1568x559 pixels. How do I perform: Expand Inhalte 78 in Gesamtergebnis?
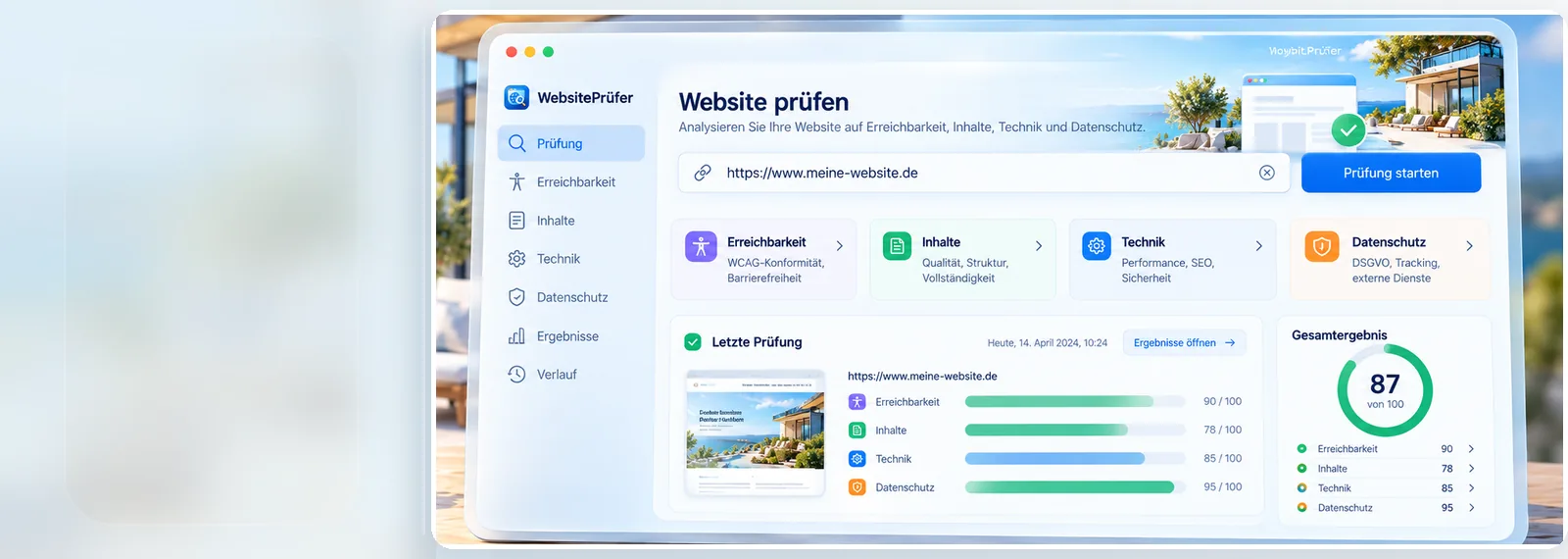(x=1471, y=469)
